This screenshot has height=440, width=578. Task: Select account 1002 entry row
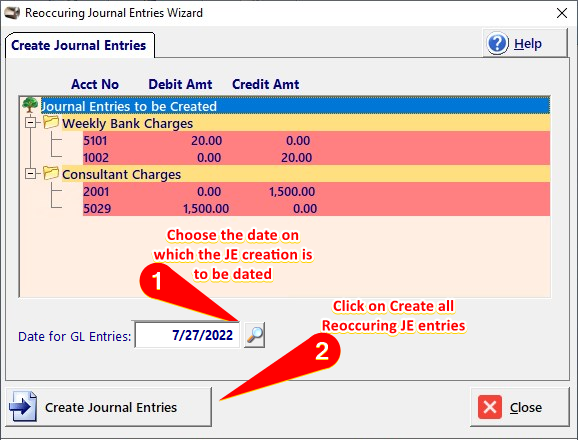(316, 157)
